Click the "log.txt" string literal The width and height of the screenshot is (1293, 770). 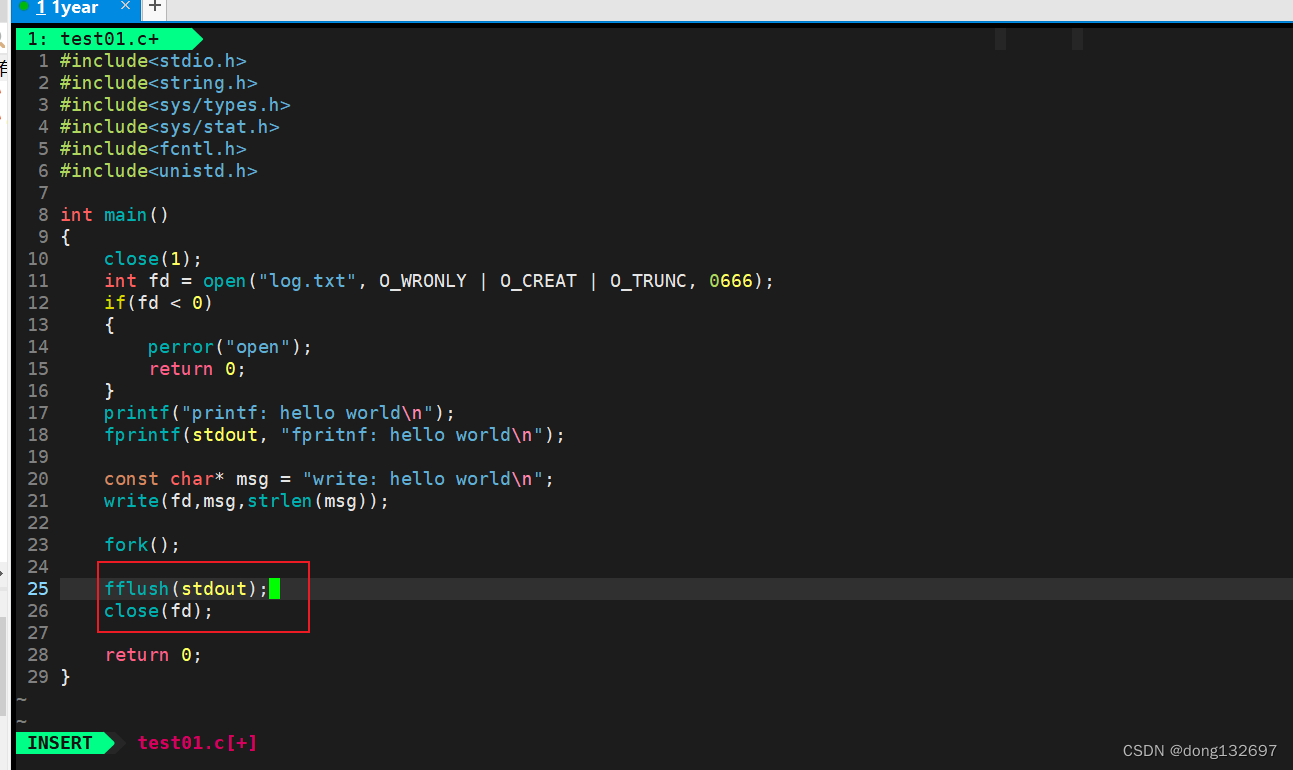(x=307, y=281)
